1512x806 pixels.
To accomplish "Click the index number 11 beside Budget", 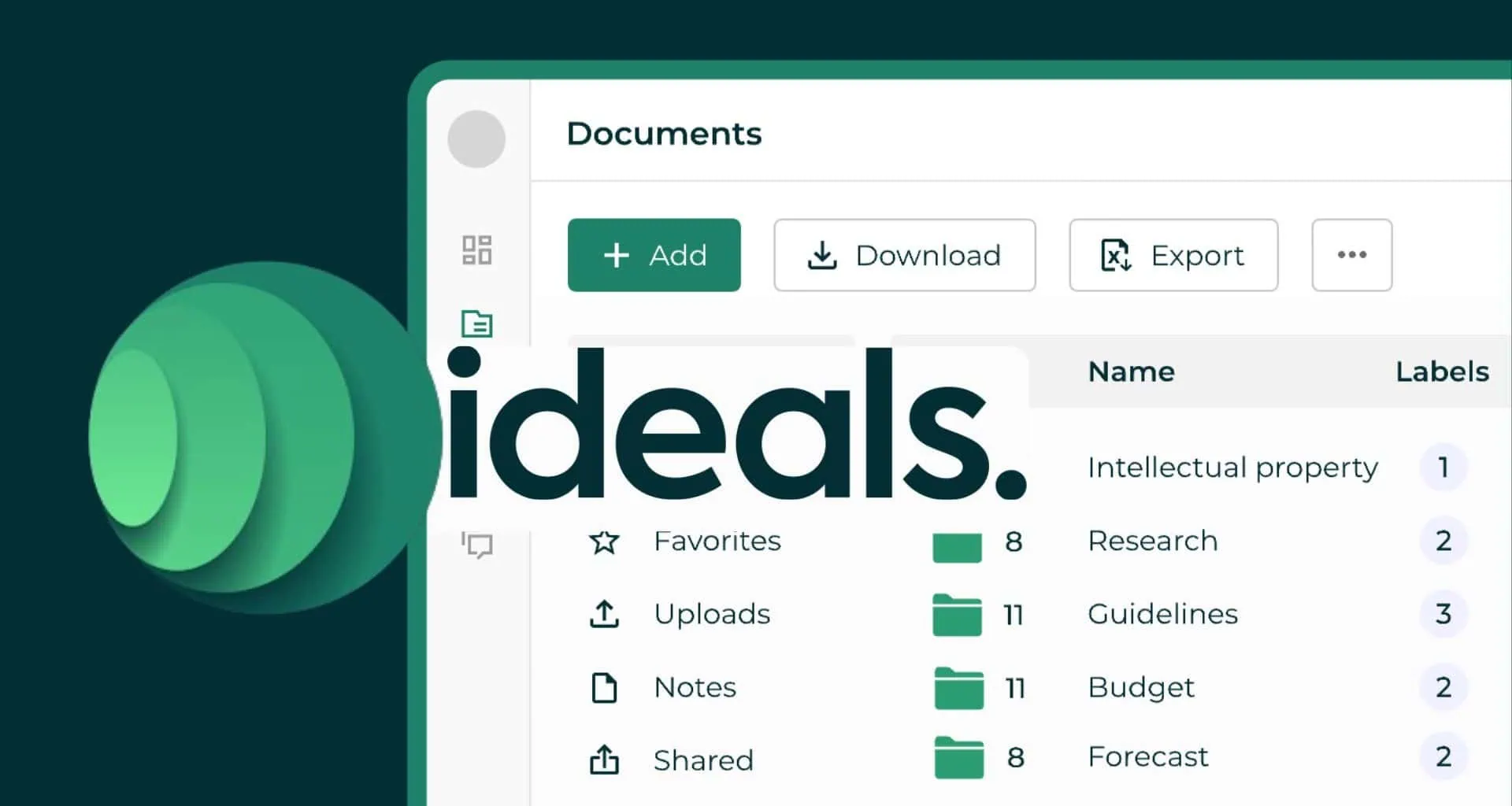I will tap(1015, 689).
